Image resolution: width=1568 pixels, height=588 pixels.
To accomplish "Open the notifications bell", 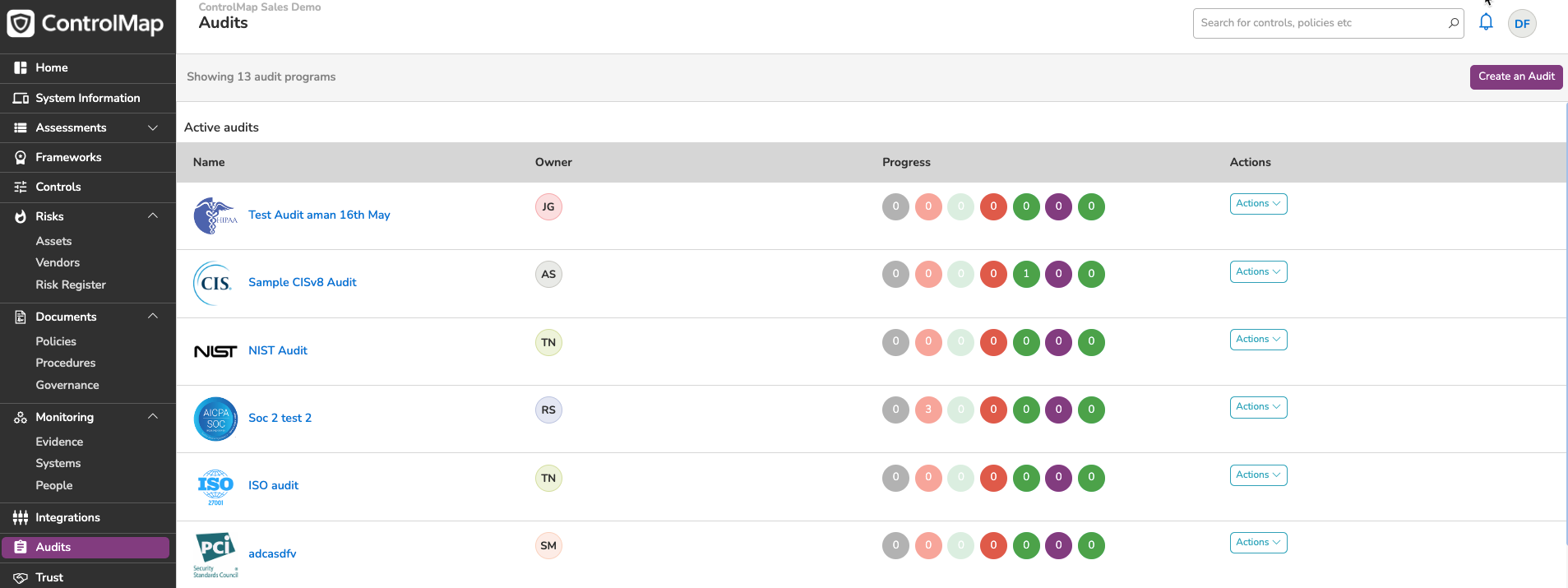I will pos(1486,22).
